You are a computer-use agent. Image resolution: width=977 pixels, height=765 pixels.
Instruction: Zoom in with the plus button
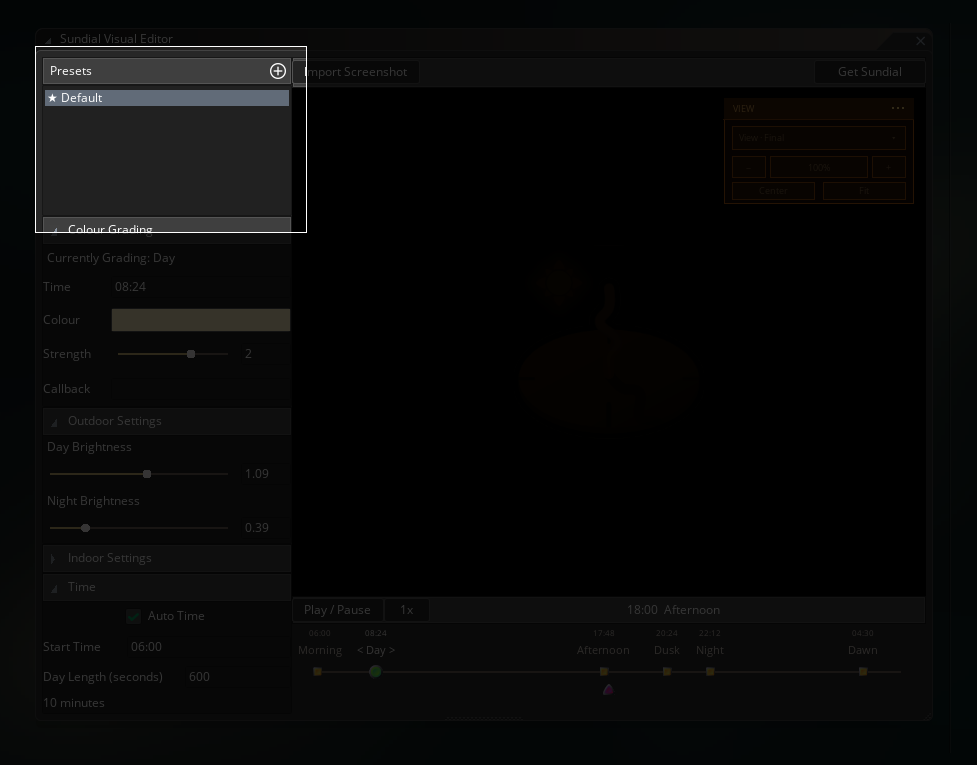(x=889, y=167)
